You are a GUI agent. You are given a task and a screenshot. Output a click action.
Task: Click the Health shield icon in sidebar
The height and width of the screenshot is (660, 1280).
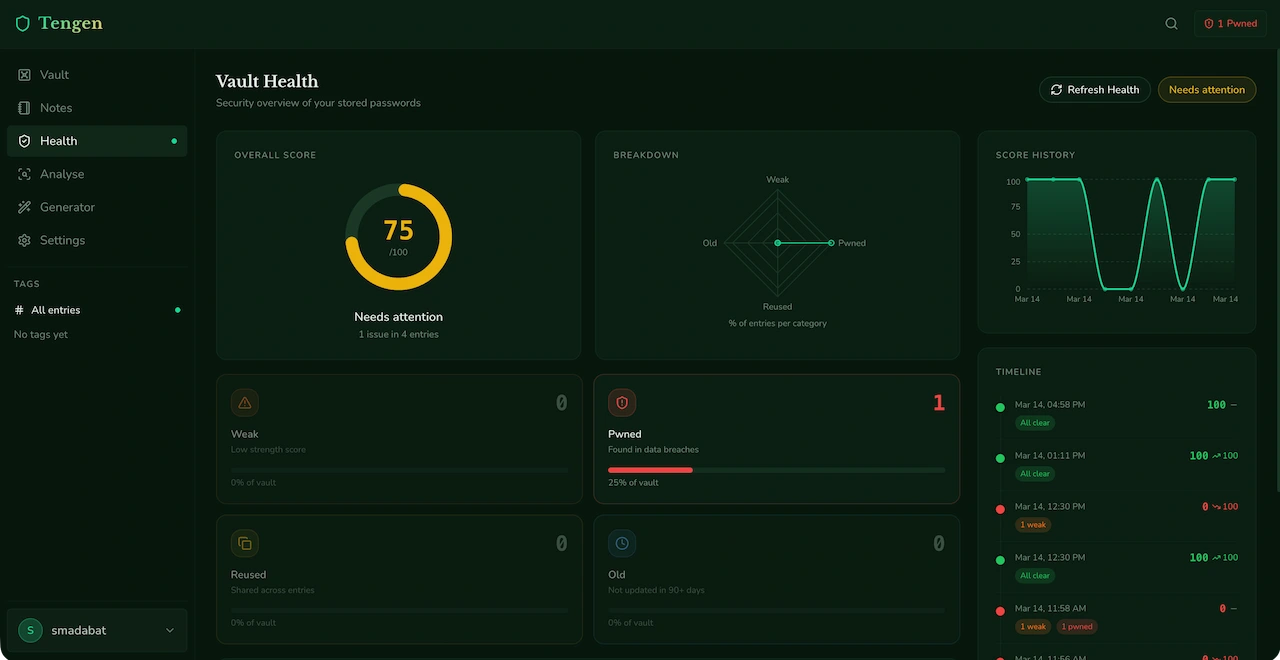point(25,141)
